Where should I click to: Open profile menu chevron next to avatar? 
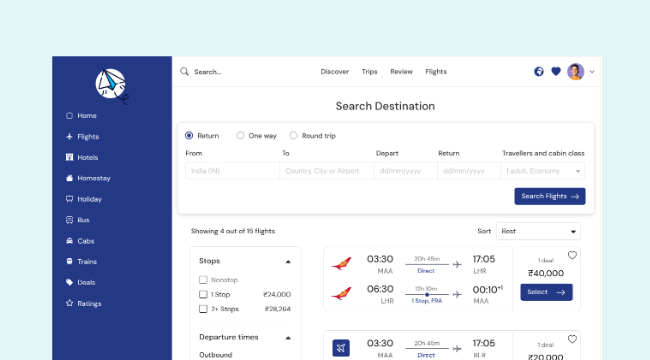coord(592,72)
